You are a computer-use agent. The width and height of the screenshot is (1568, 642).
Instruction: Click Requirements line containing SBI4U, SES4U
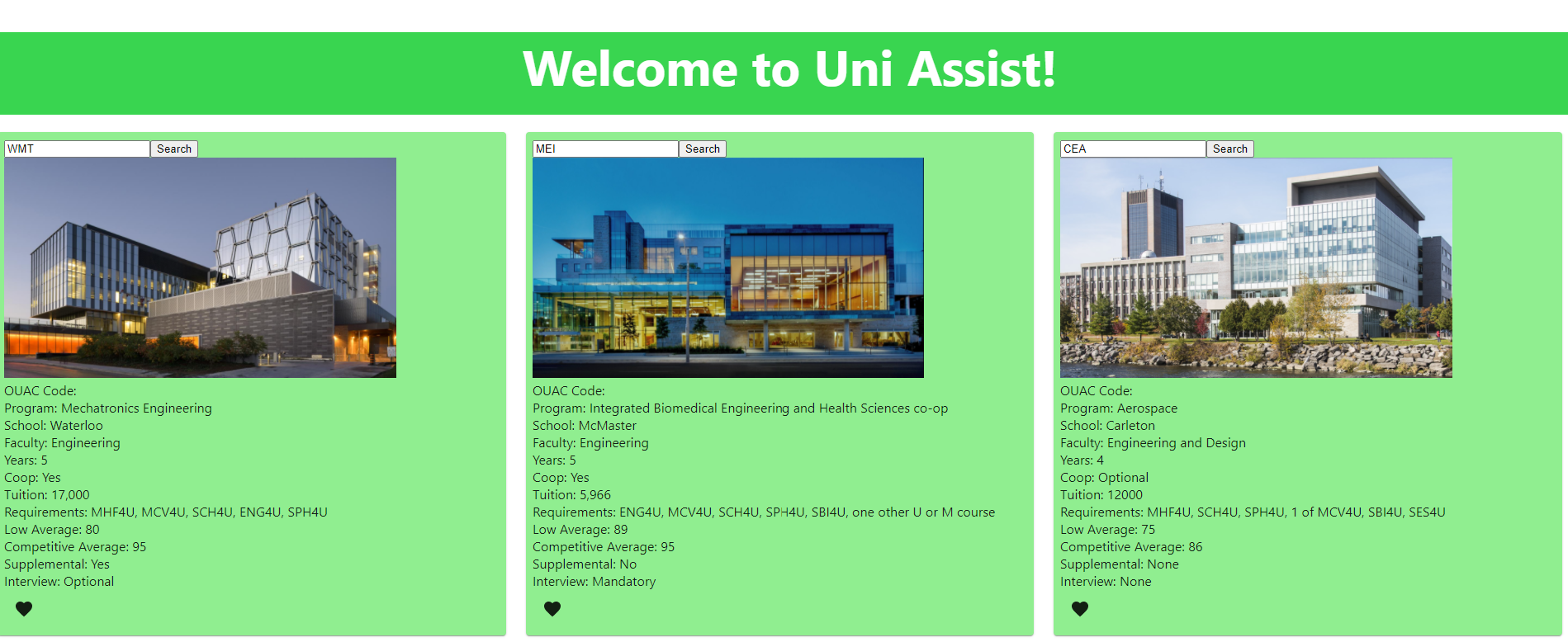coord(1253,512)
